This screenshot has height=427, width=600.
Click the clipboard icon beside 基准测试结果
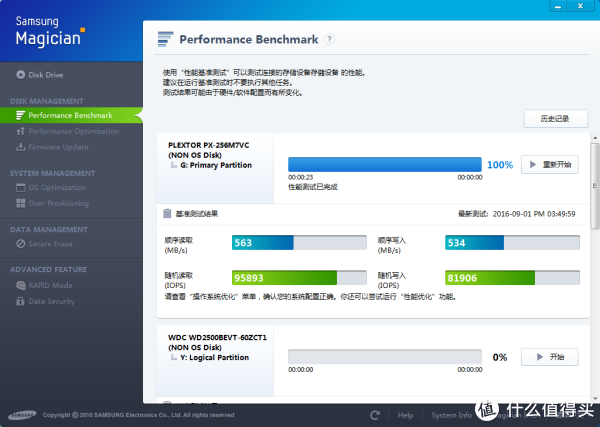(x=167, y=214)
